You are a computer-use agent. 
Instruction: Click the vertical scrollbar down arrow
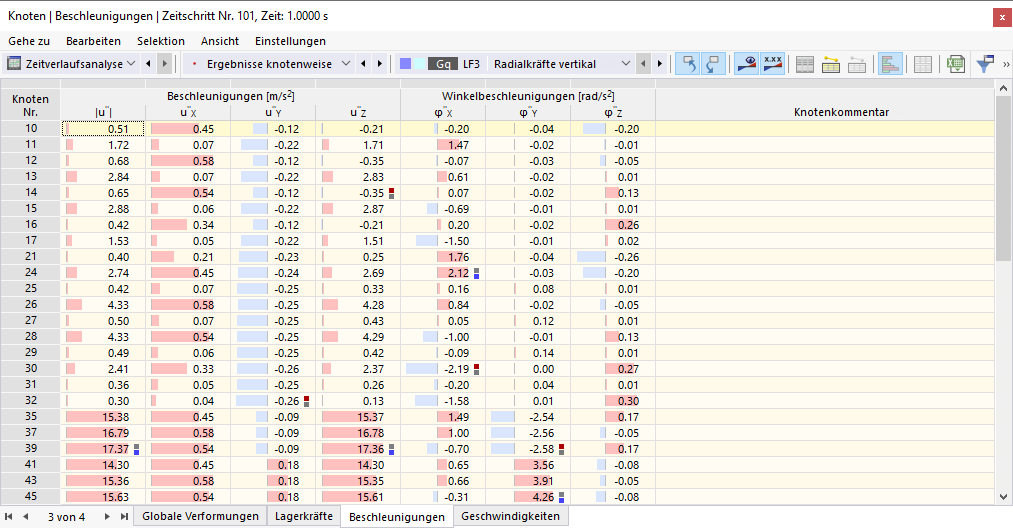click(x=1003, y=497)
